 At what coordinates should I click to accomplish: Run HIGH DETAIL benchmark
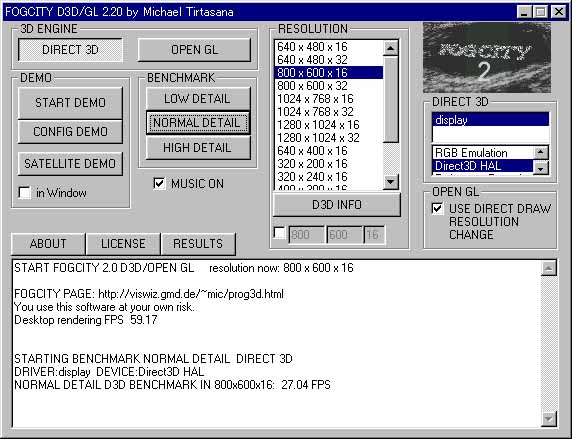point(197,148)
